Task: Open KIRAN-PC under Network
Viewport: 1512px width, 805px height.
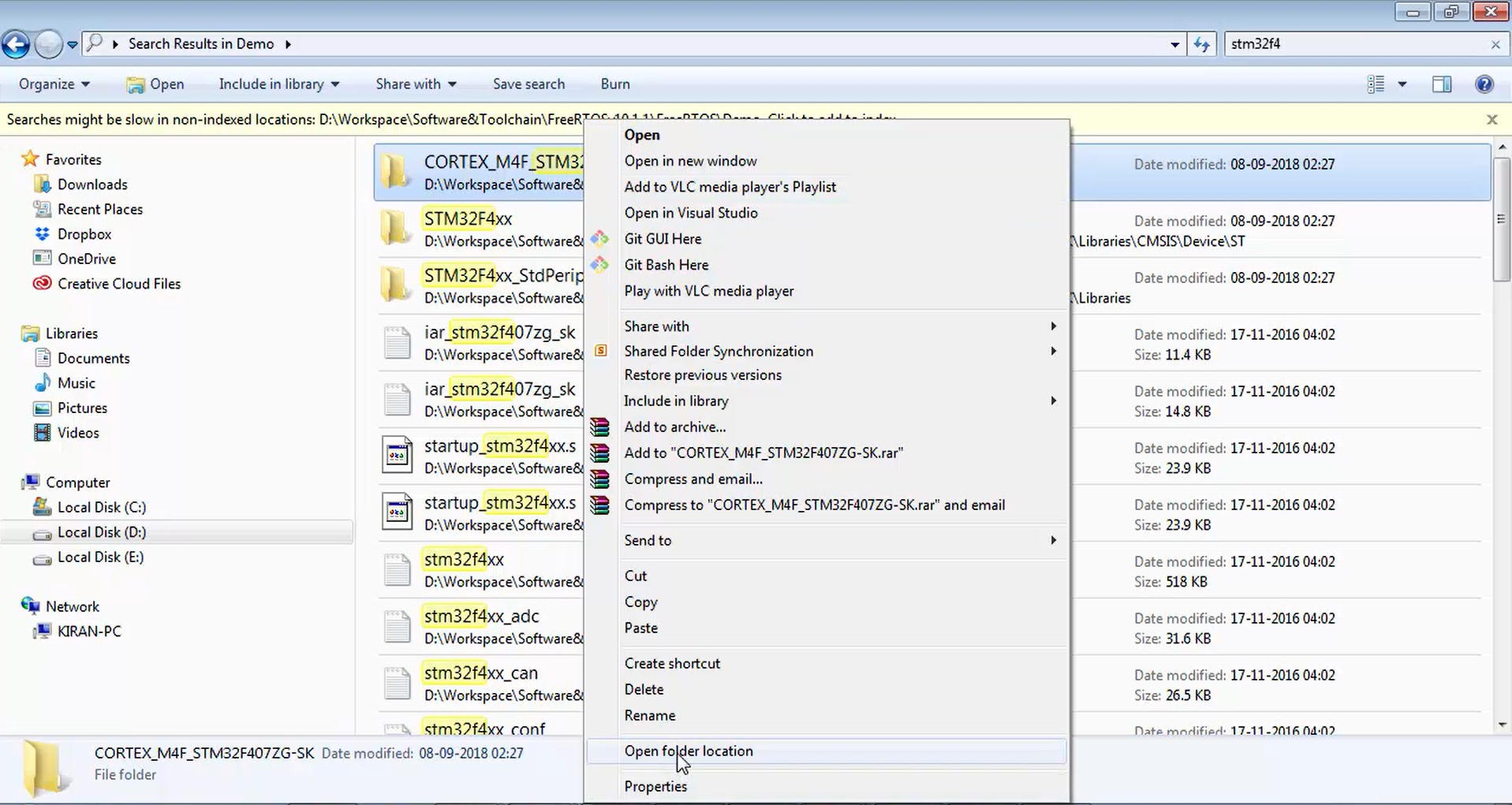Action: point(89,632)
